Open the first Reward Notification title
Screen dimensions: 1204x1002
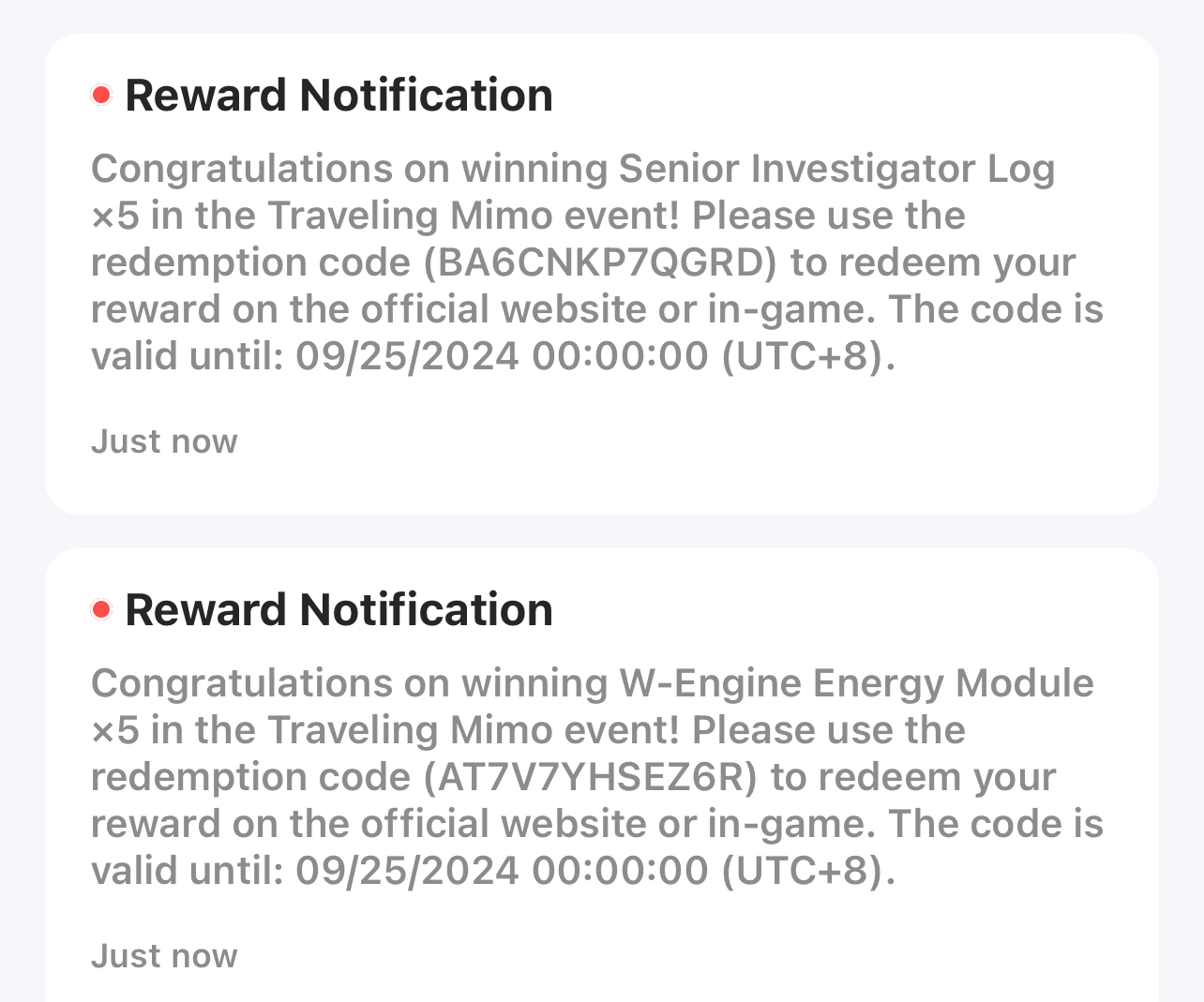339,94
